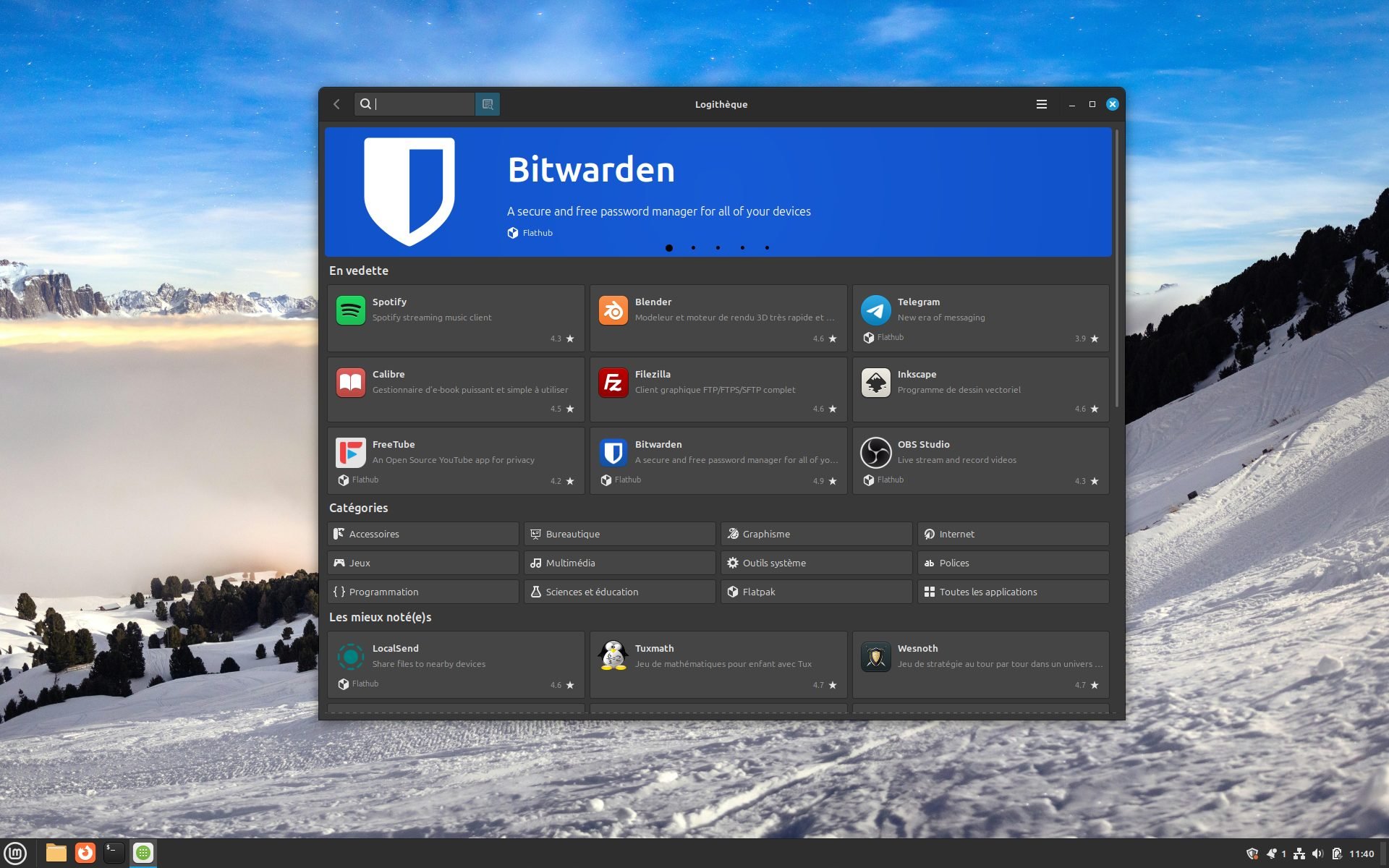Screen dimensions: 1389x868
Task: Open the Terminal from taskbar
Action: (114, 854)
